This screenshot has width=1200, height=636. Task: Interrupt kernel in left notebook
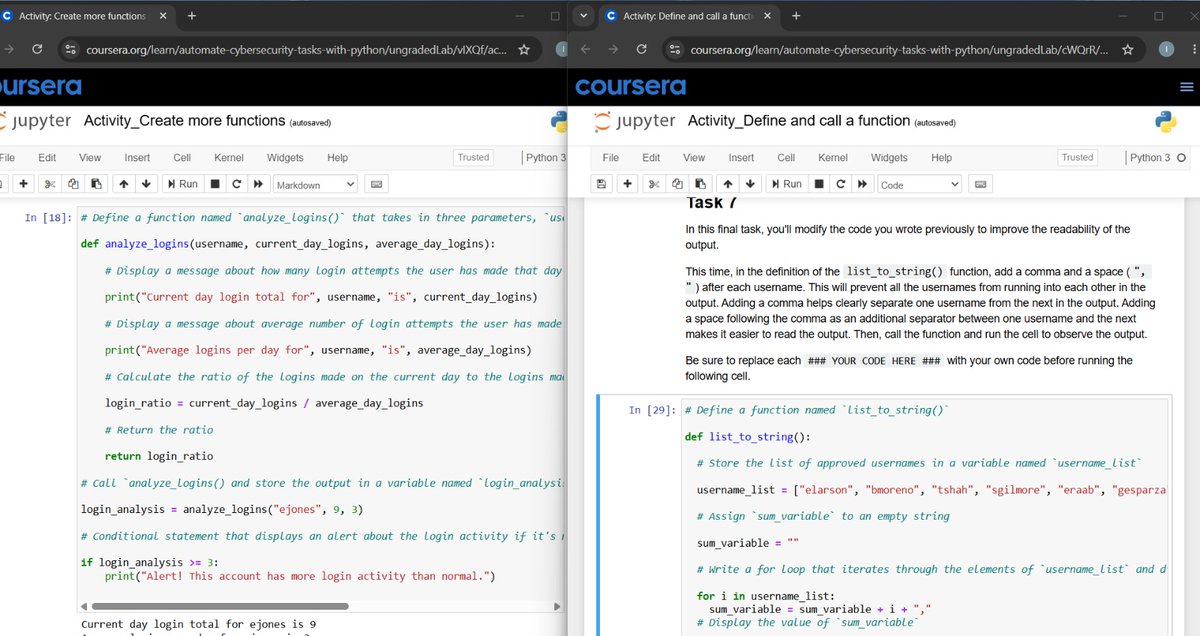[215, 184]
